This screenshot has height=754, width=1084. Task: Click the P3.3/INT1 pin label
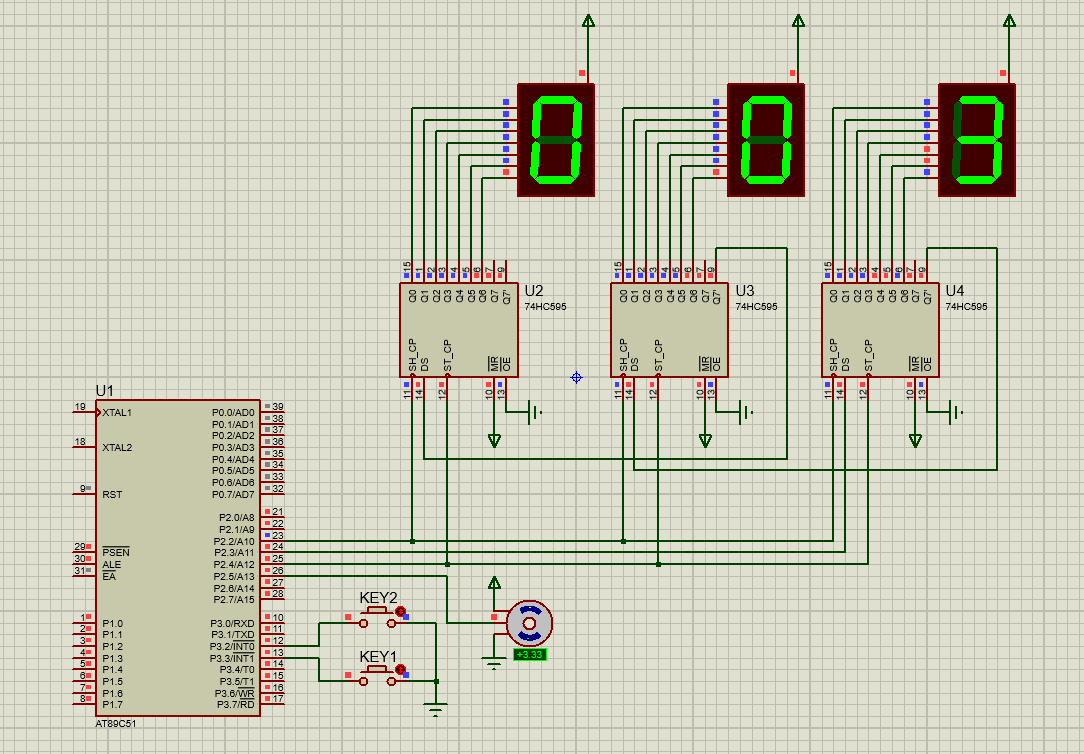click(x=232, y=659)
